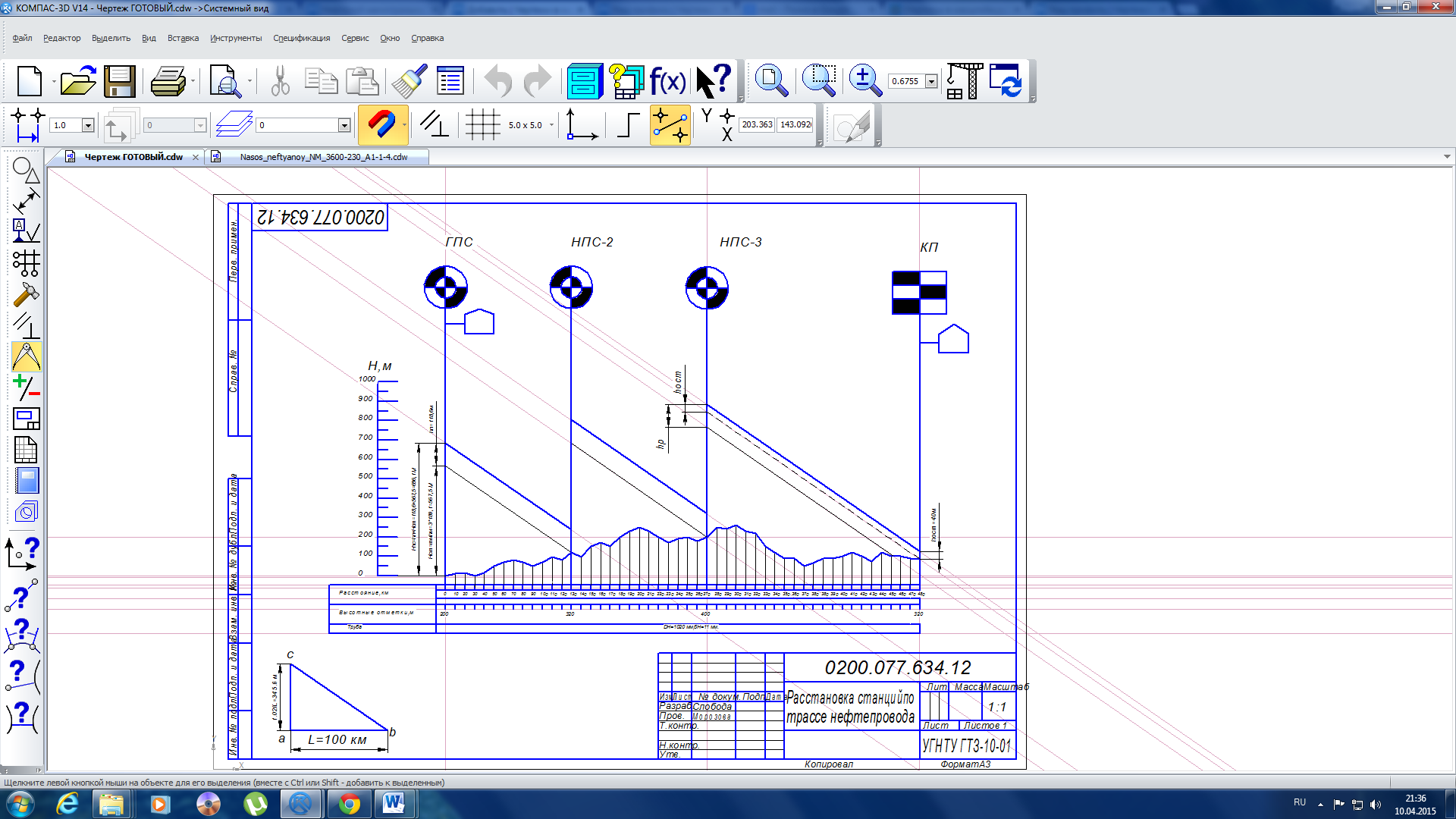Open the Справка menu
This screenshot has width=1456, height=819.
point(427,38)
